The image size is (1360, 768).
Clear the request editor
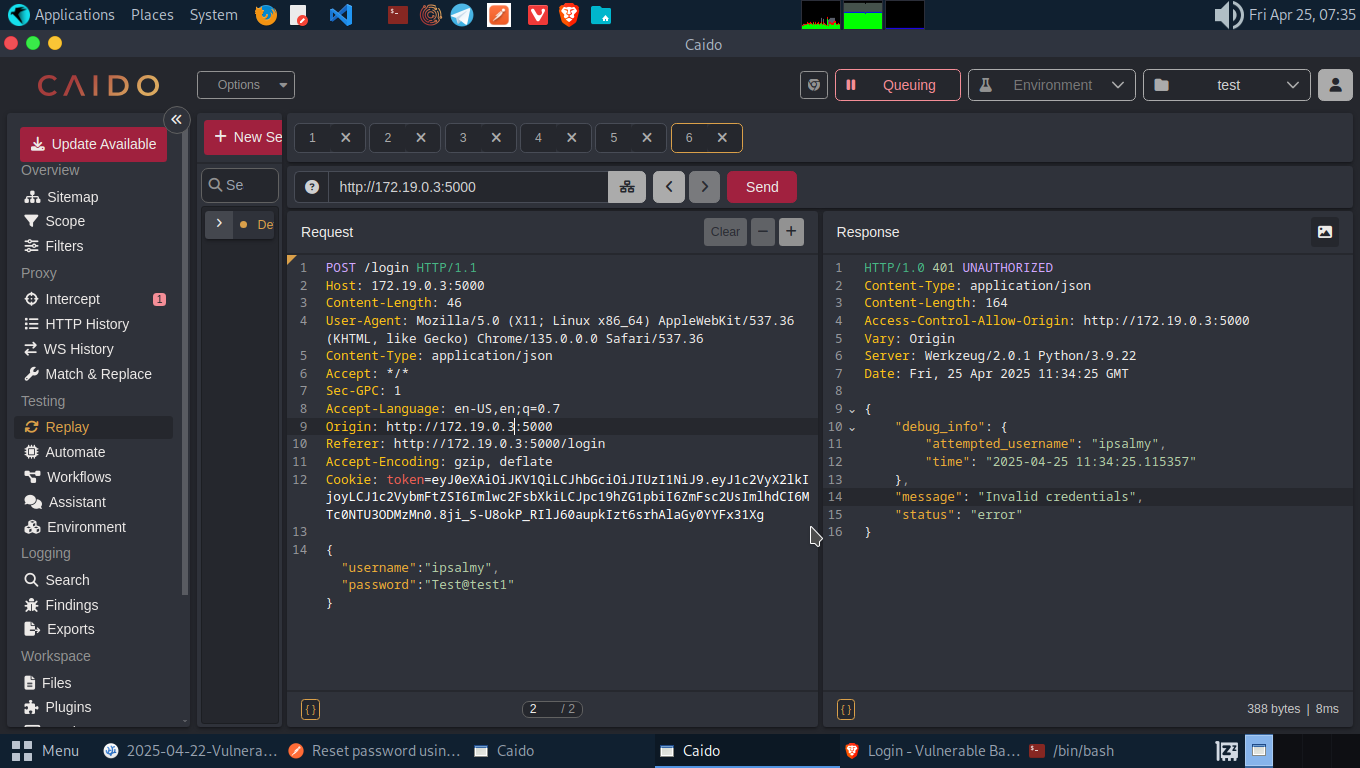click(725, 232)
